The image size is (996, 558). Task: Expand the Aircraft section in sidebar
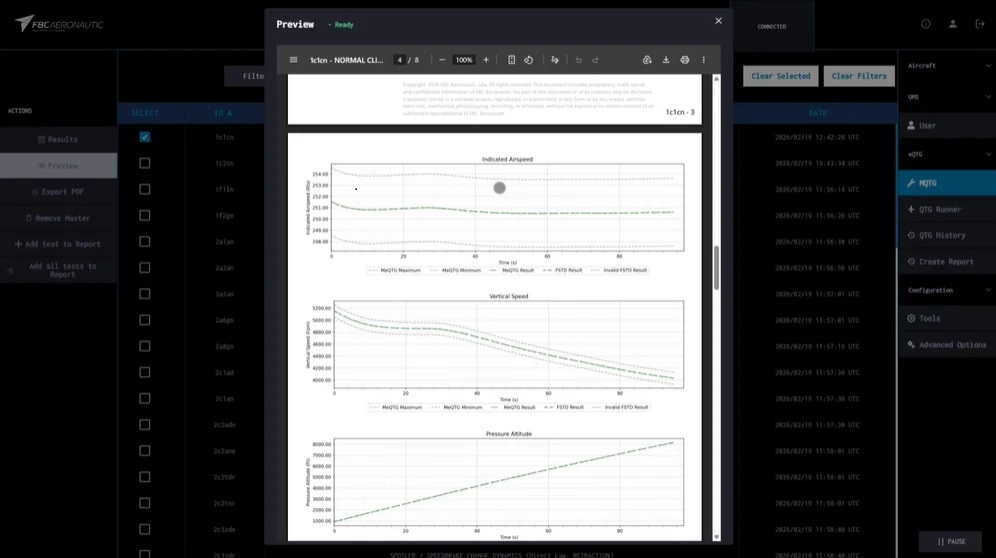pyautogui.click(x=988, y=66)
